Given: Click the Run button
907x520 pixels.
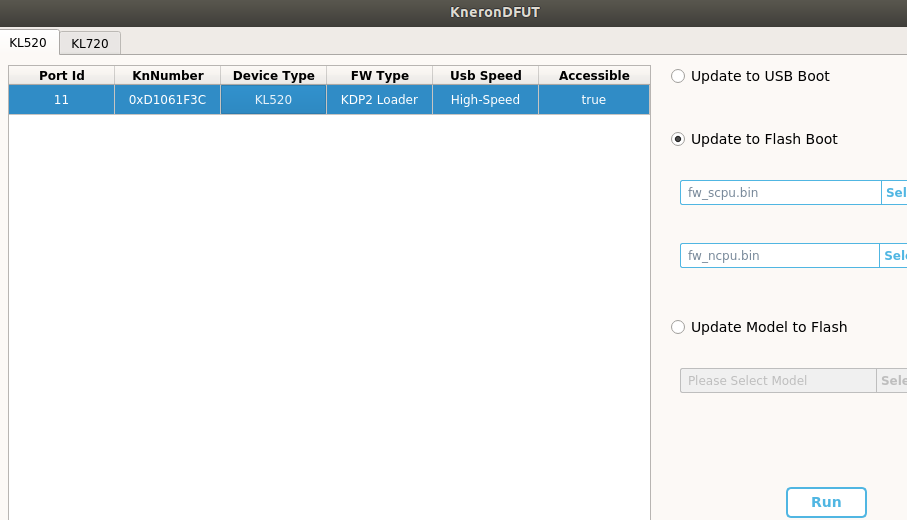Looking at the screenshot, I should [x=826, y=502].
